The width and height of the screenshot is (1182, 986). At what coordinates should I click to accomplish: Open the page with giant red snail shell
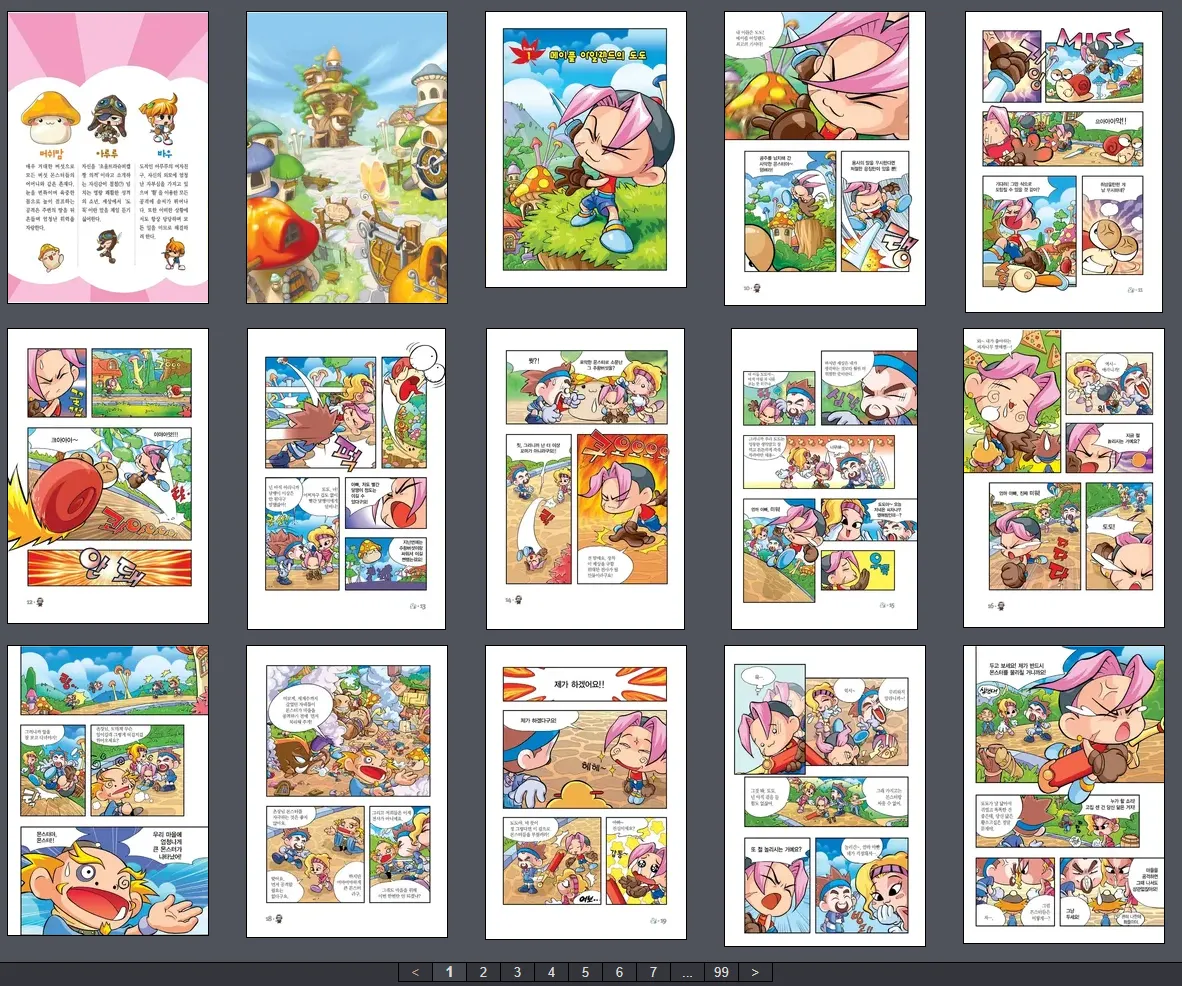coord(108,476)
